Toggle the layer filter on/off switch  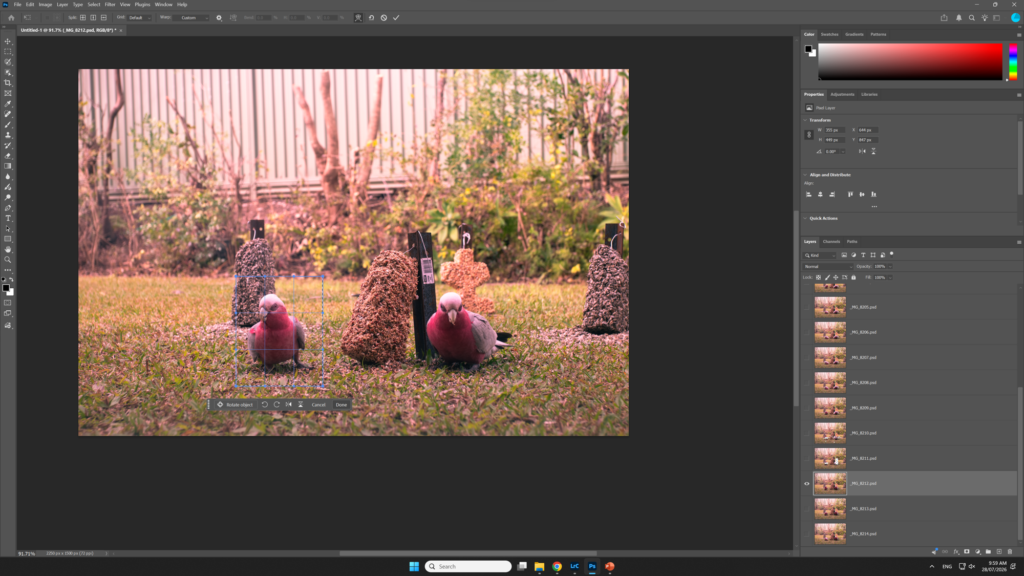point(891,255)
